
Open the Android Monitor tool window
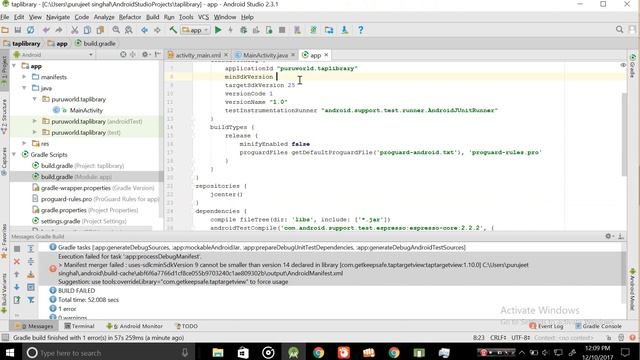135,326
